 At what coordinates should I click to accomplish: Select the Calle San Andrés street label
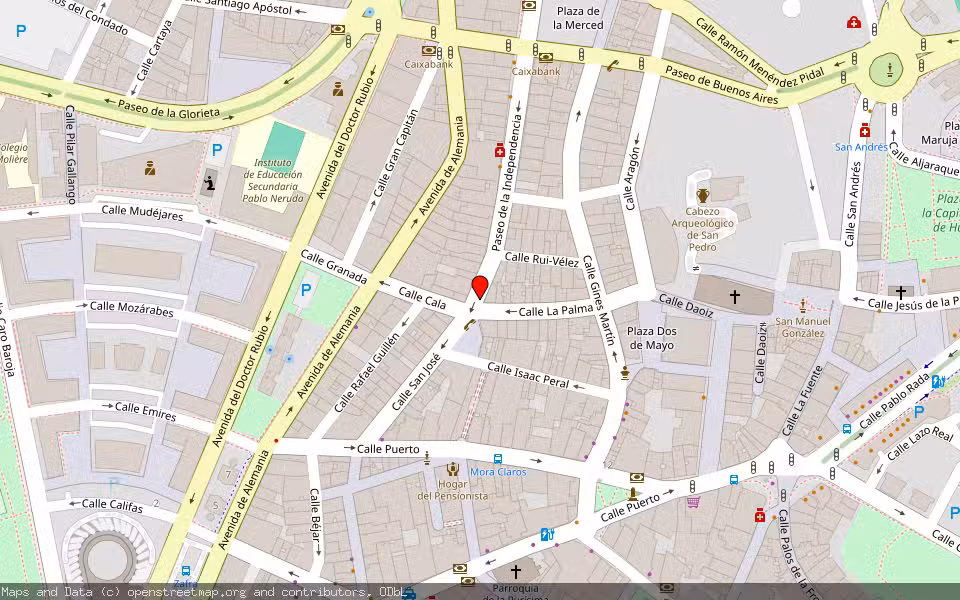852,204
